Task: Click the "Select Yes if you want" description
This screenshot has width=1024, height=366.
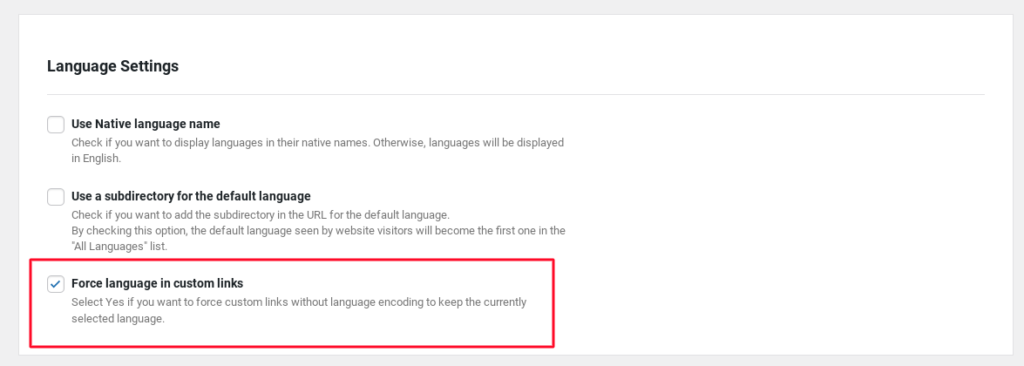Action: click(x=298, y=303)
